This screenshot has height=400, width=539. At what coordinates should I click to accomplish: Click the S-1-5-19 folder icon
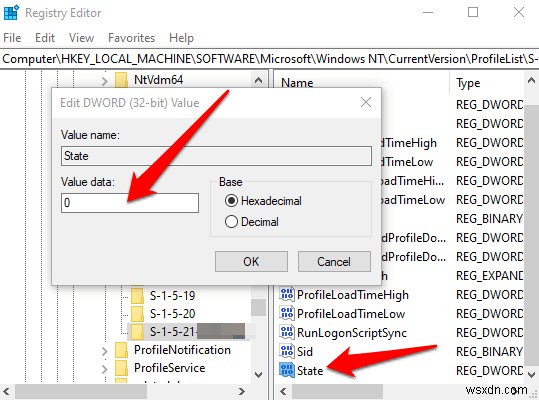(x=138, y=296)
